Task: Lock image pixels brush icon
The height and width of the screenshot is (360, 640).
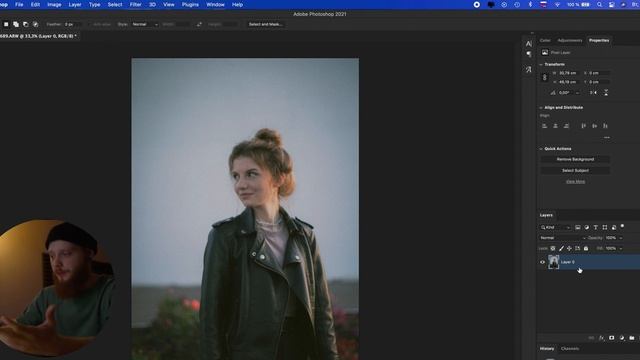Action: (x=561, y=249)
